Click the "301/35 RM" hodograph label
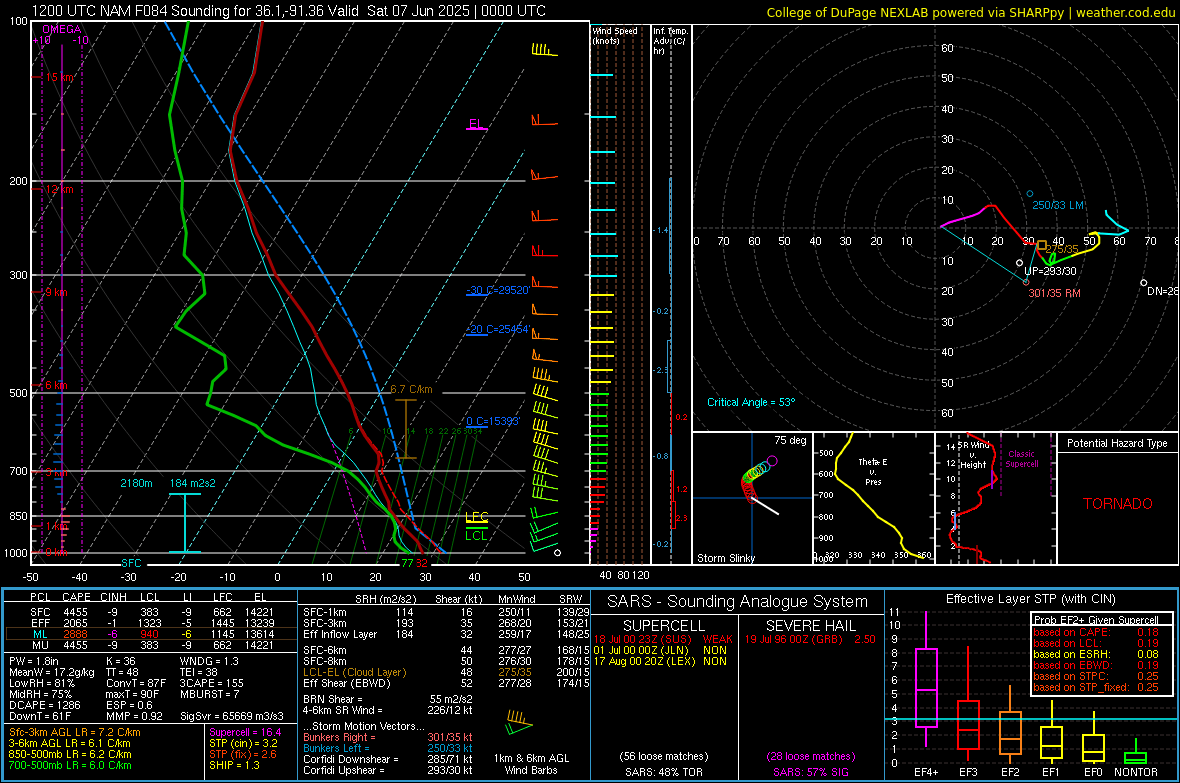 pyautogui.click(x=1054, y=293)
